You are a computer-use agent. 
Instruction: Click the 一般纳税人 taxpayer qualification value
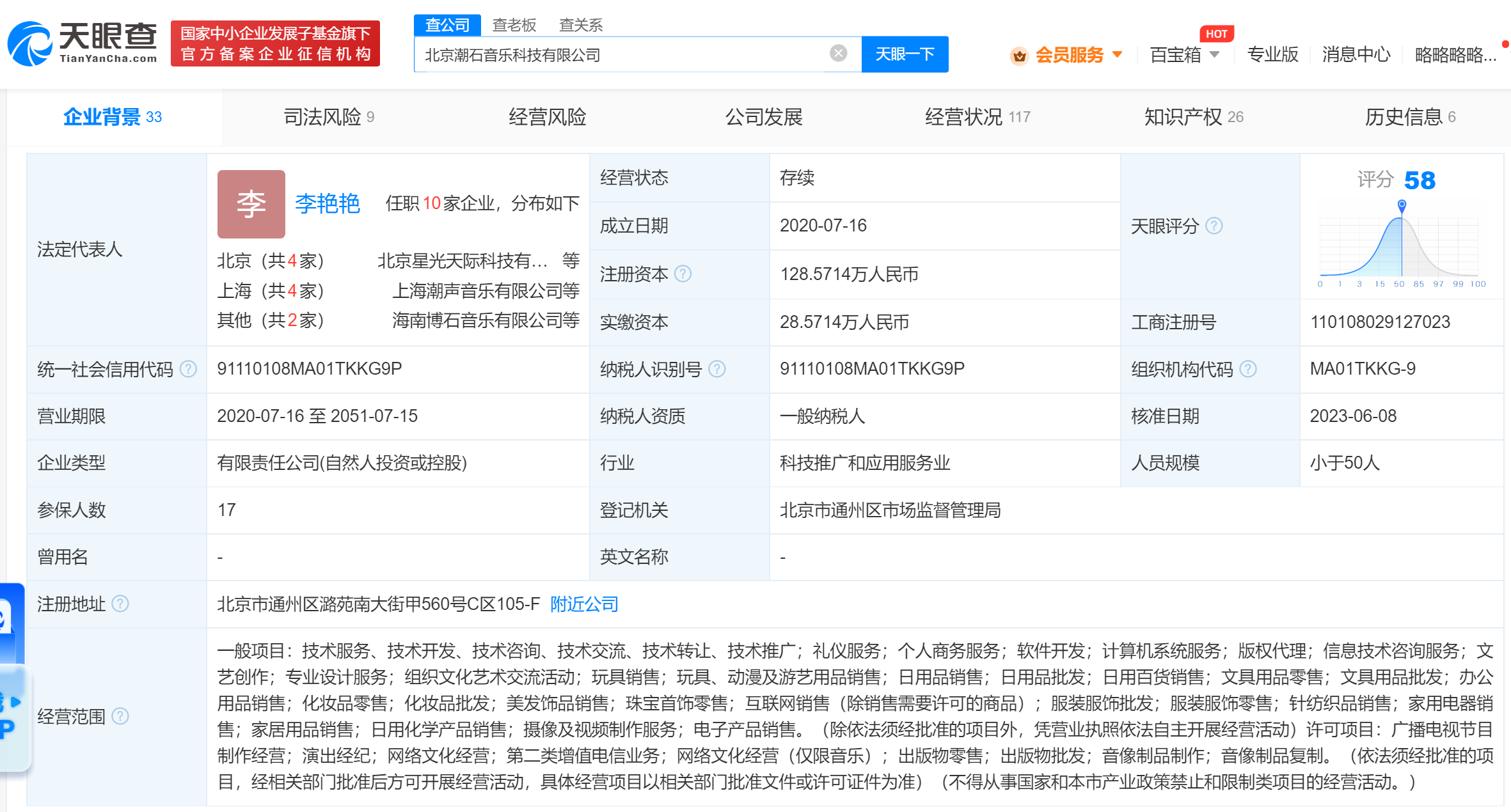pyautogui.click(x=822, y=416)
